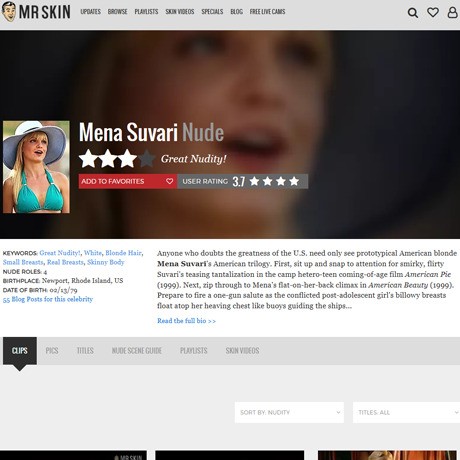Open the Browse menu

(x=117, y=12)
